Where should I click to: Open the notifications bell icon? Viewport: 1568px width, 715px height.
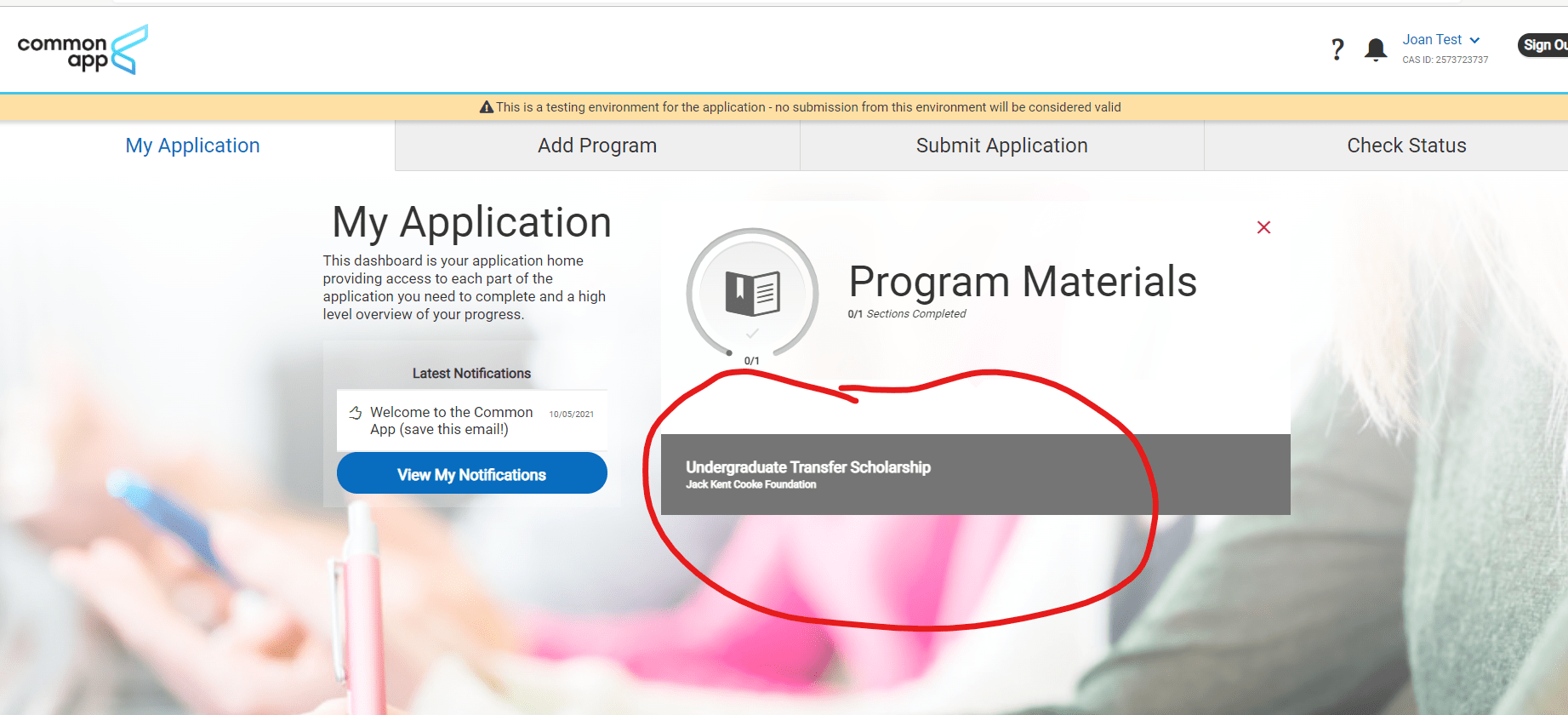tap(1376, 49)
